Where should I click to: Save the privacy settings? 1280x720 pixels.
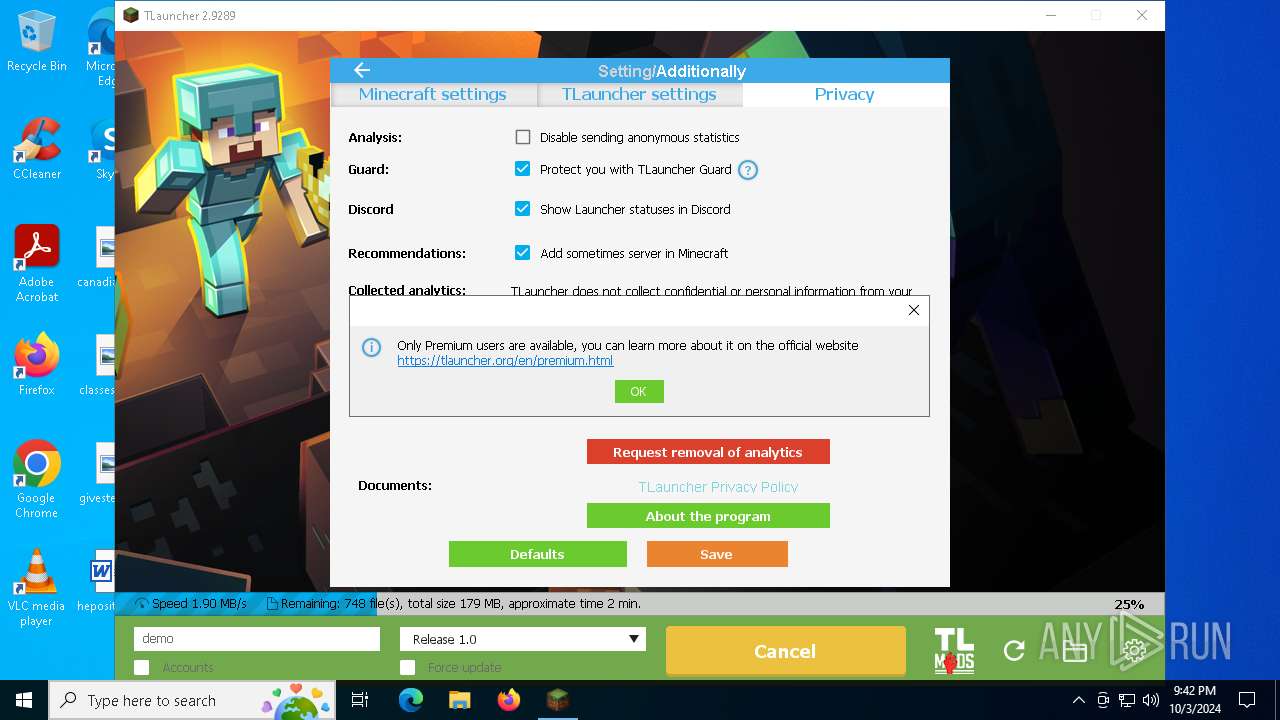click(x=717, y=554)
